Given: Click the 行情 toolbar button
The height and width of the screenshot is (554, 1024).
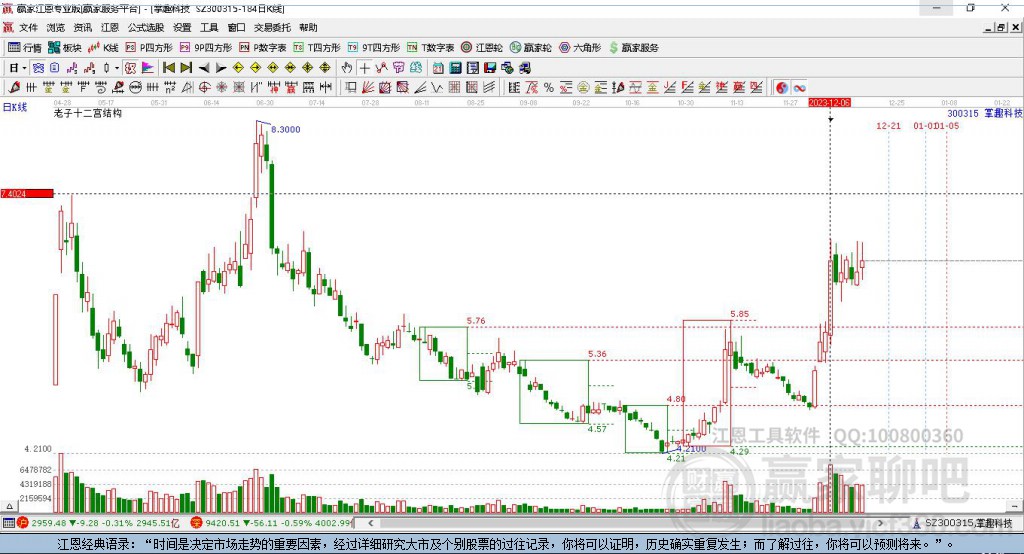Looking at the screenshot, I should click(x=25, y=48).
